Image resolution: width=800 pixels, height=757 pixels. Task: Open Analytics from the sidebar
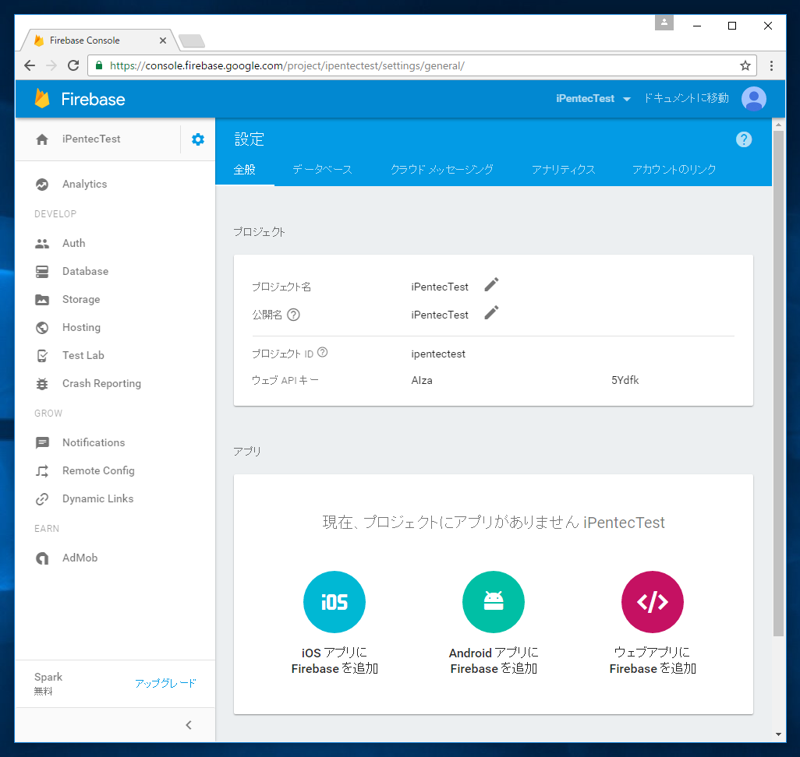(84, 184)
